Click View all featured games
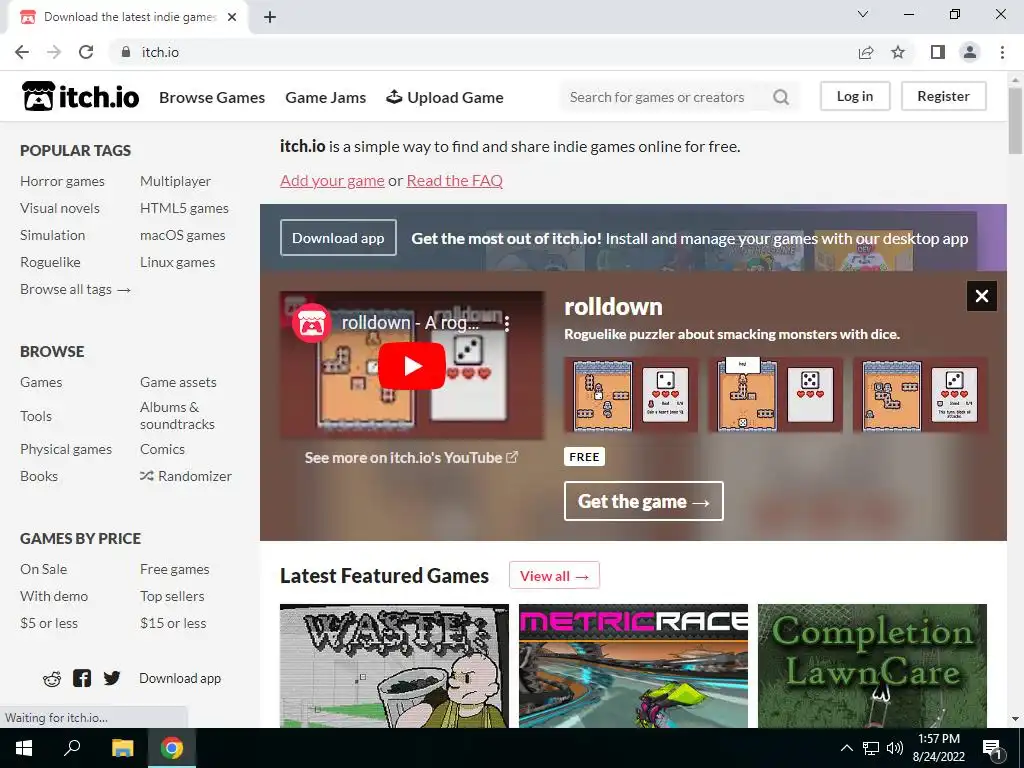1024x768 pixels. (x=554, y=575)
